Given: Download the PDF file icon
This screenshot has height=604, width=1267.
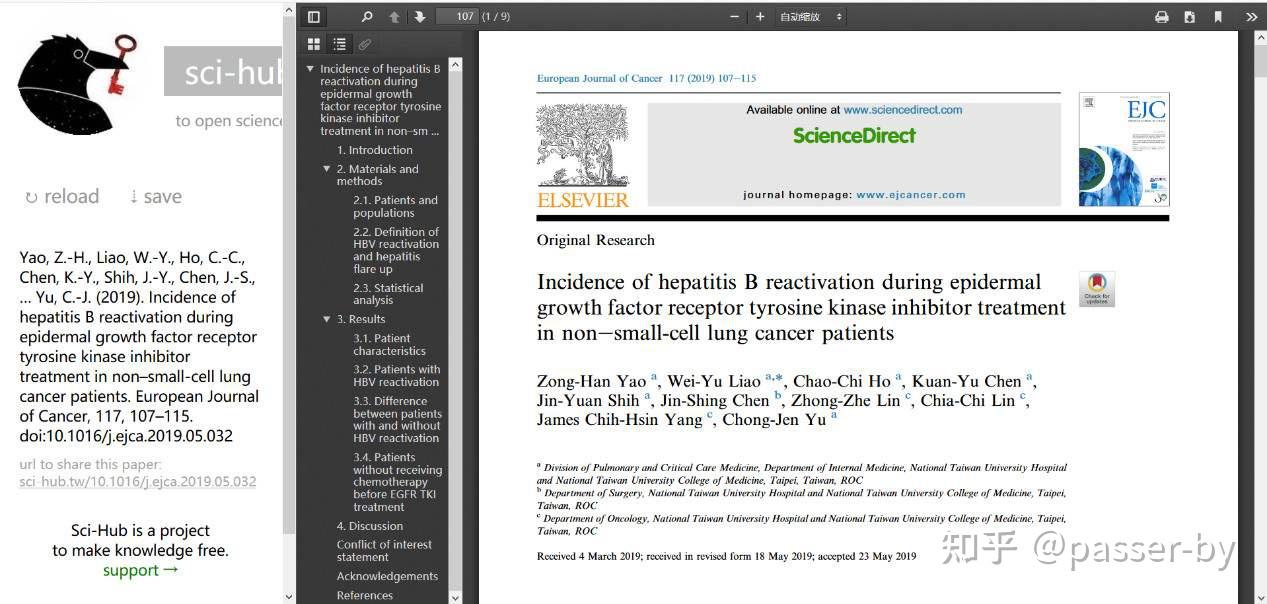Looking at the screenshot, I should tap(1190, 17).
